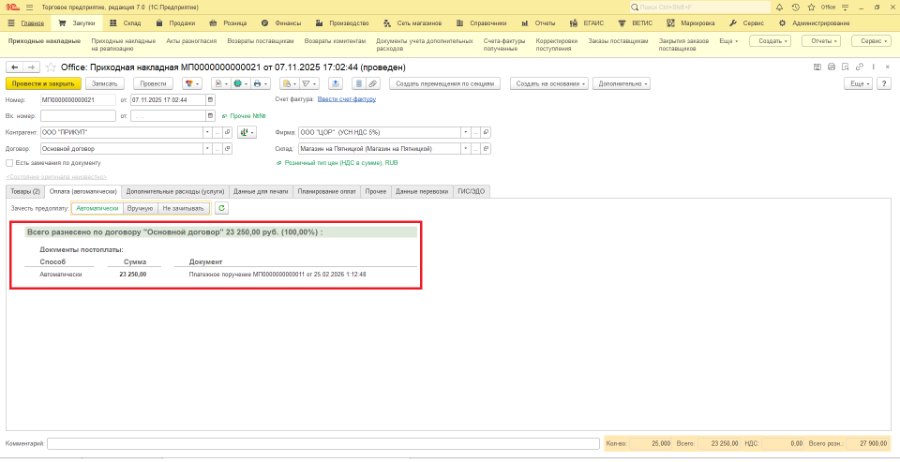Open the Склад value in new form
The height and width of the screenshot is (462, 900).
coord(486,149)
